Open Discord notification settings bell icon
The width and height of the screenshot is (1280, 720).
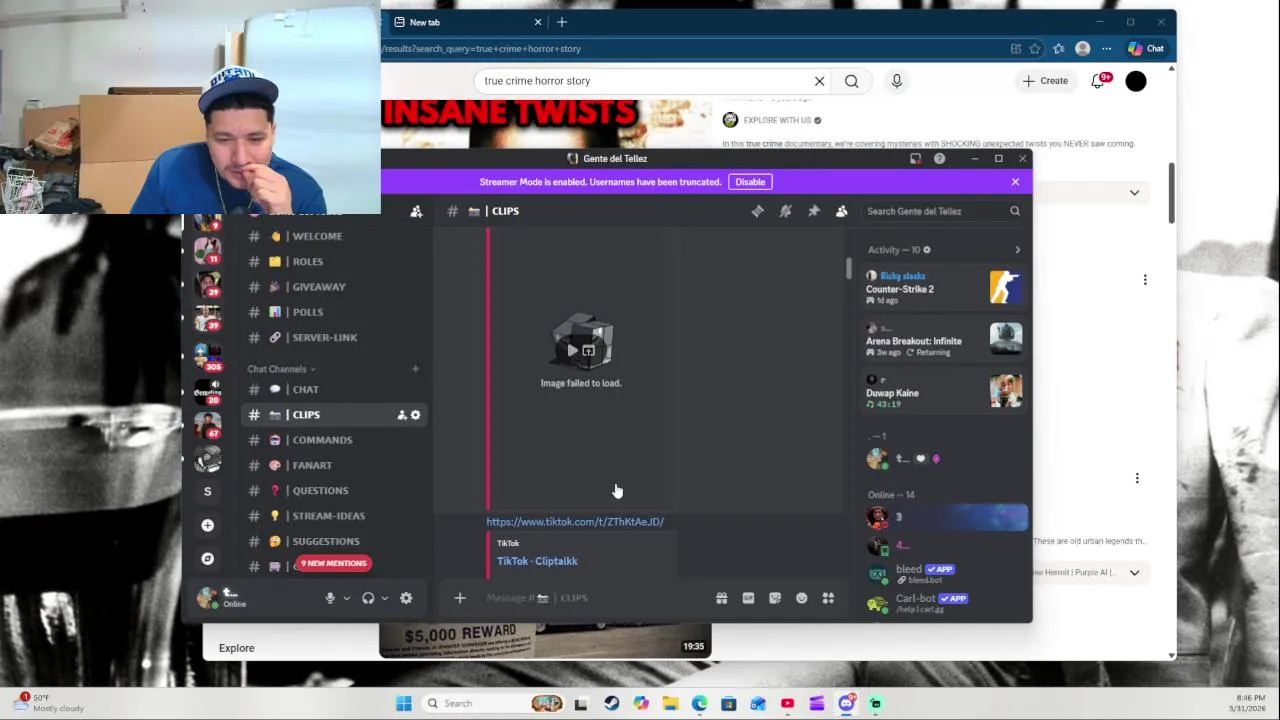(x=785, y=211)
